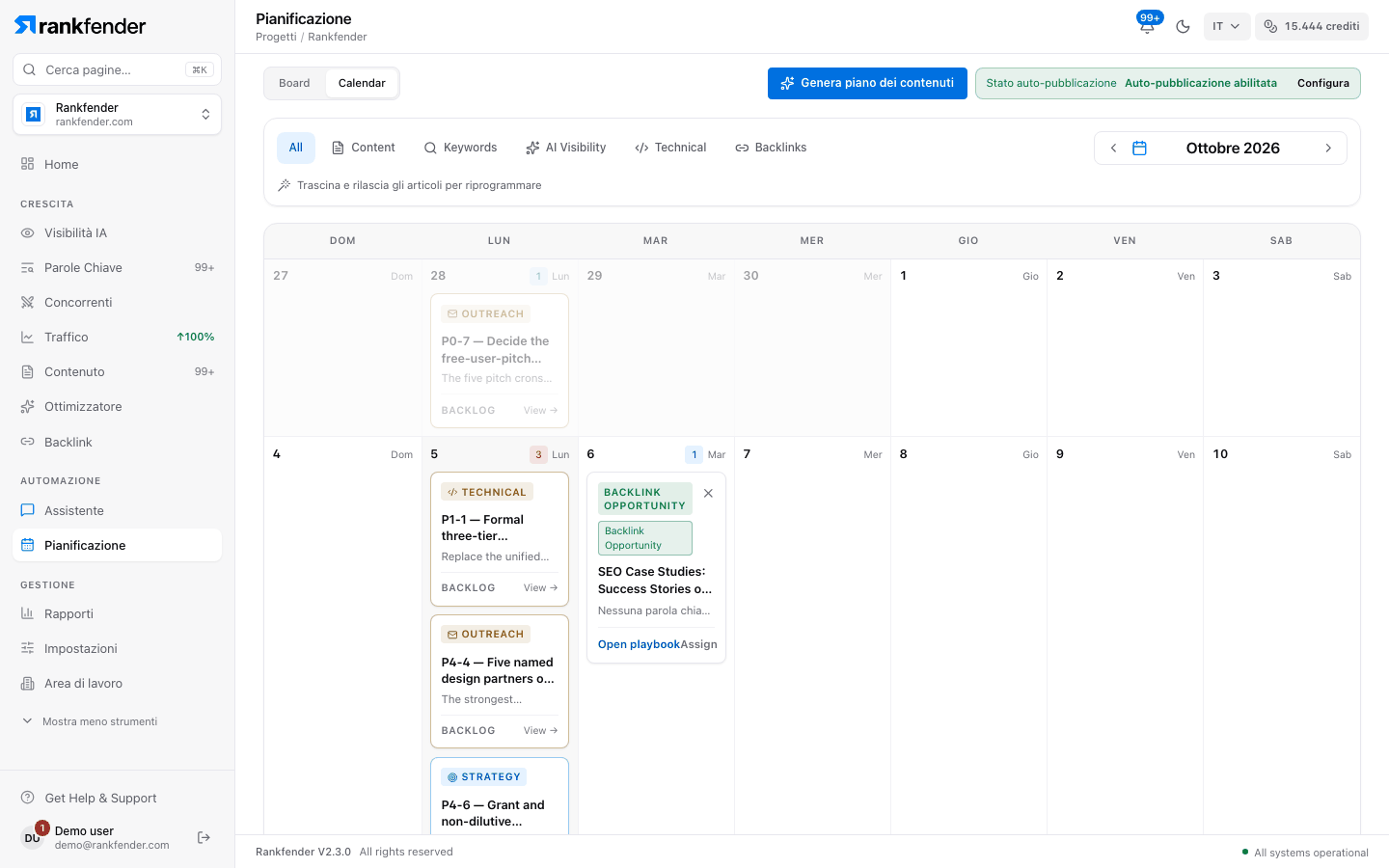The image size is (1389, 868).
Task: Click Genera piano dei contenuti button
Action: [x=867, y=83]
